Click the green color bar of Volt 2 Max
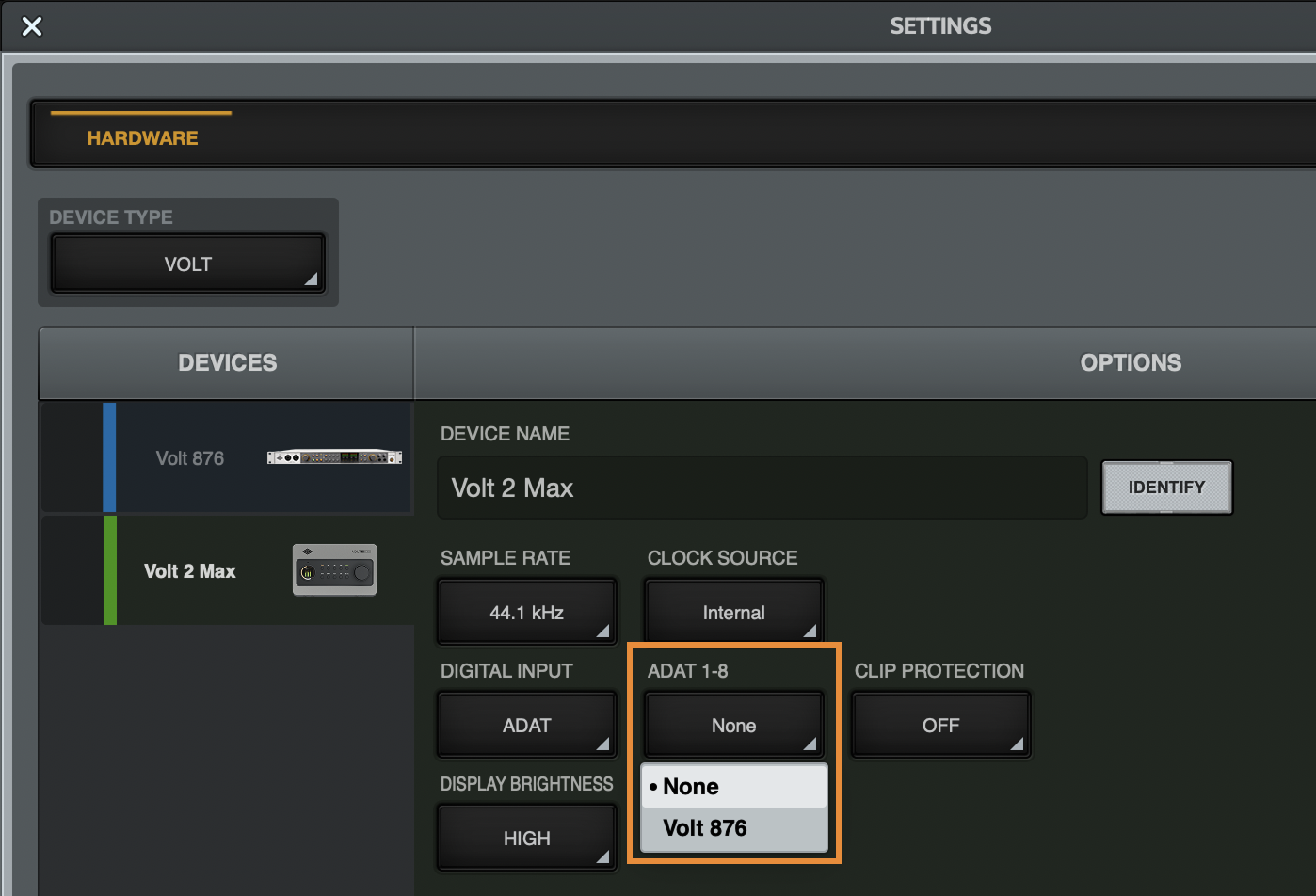This screenshot has height=896, width=1316. pos(109,570)
